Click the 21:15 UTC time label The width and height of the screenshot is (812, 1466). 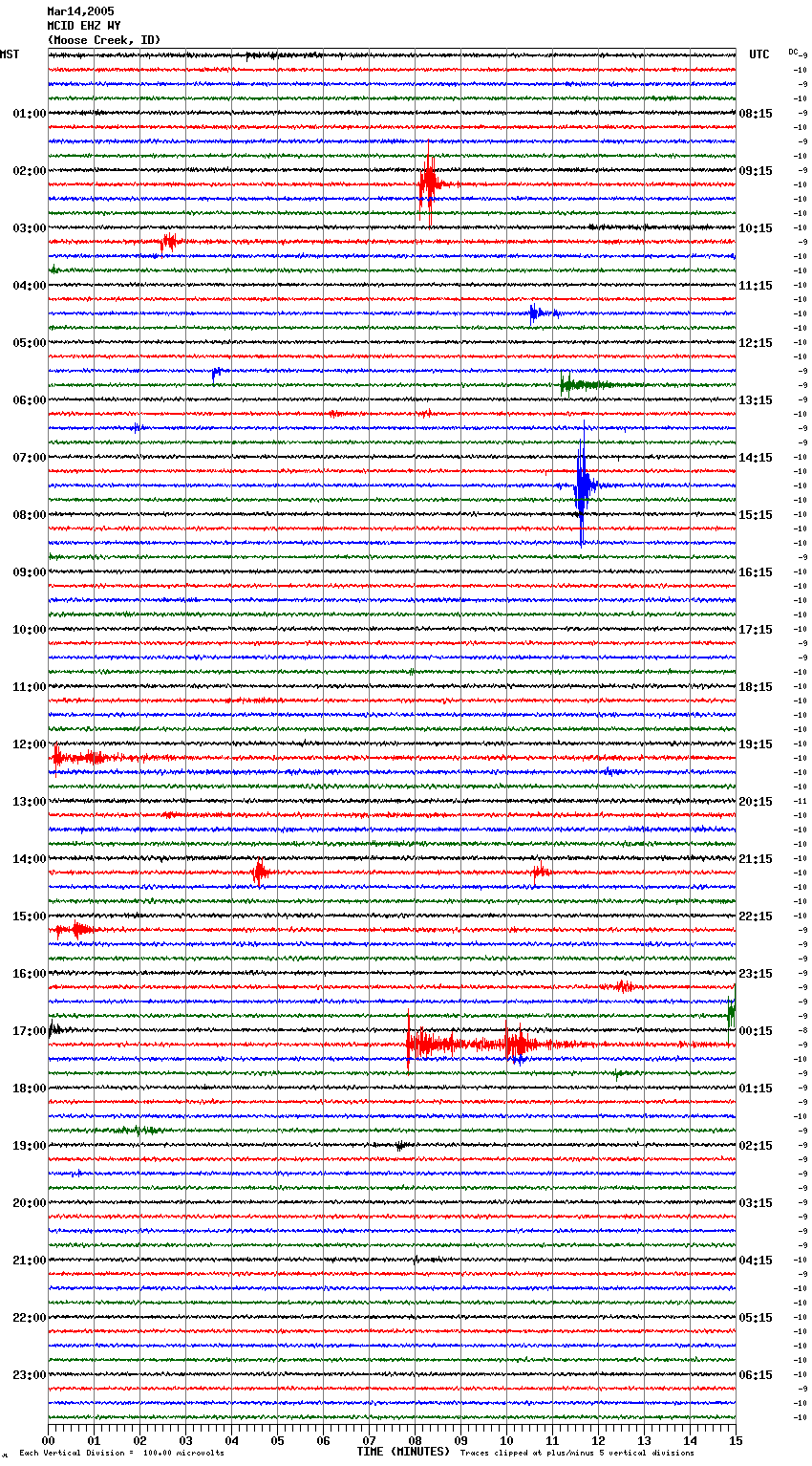point(756,859)
